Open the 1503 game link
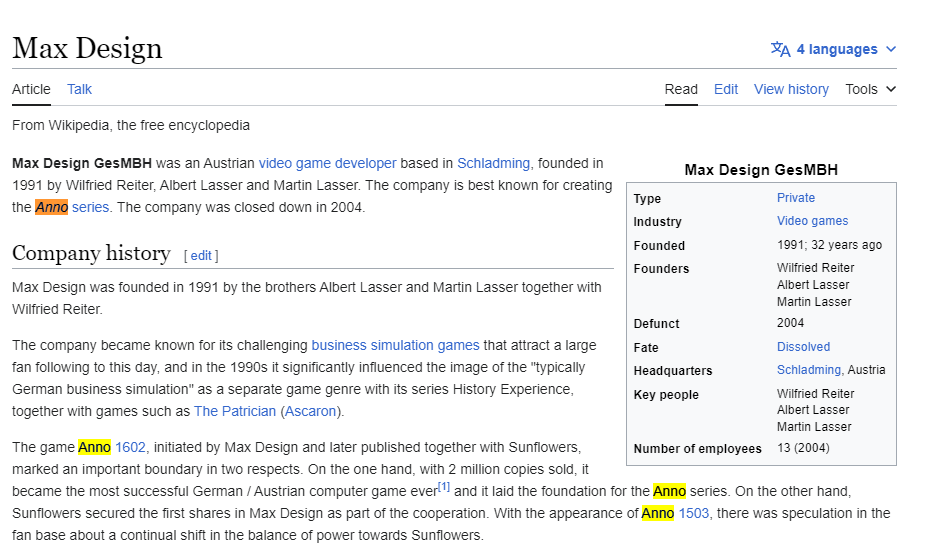Screen dimensions: 926x545 [x=693, y=513]
